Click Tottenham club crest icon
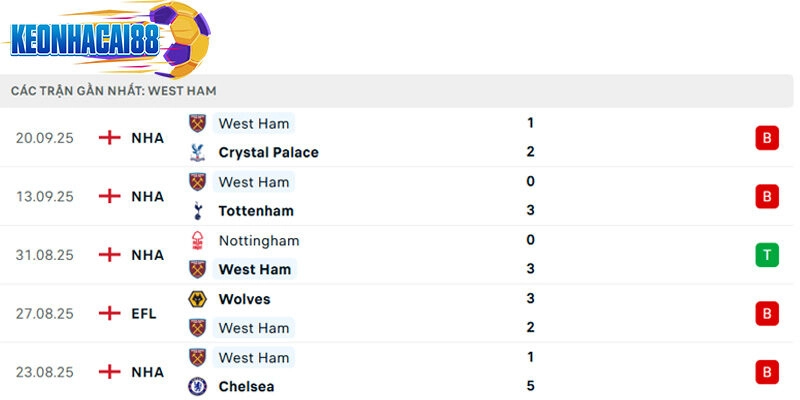The image size is (800, 400). click(197, 211)
